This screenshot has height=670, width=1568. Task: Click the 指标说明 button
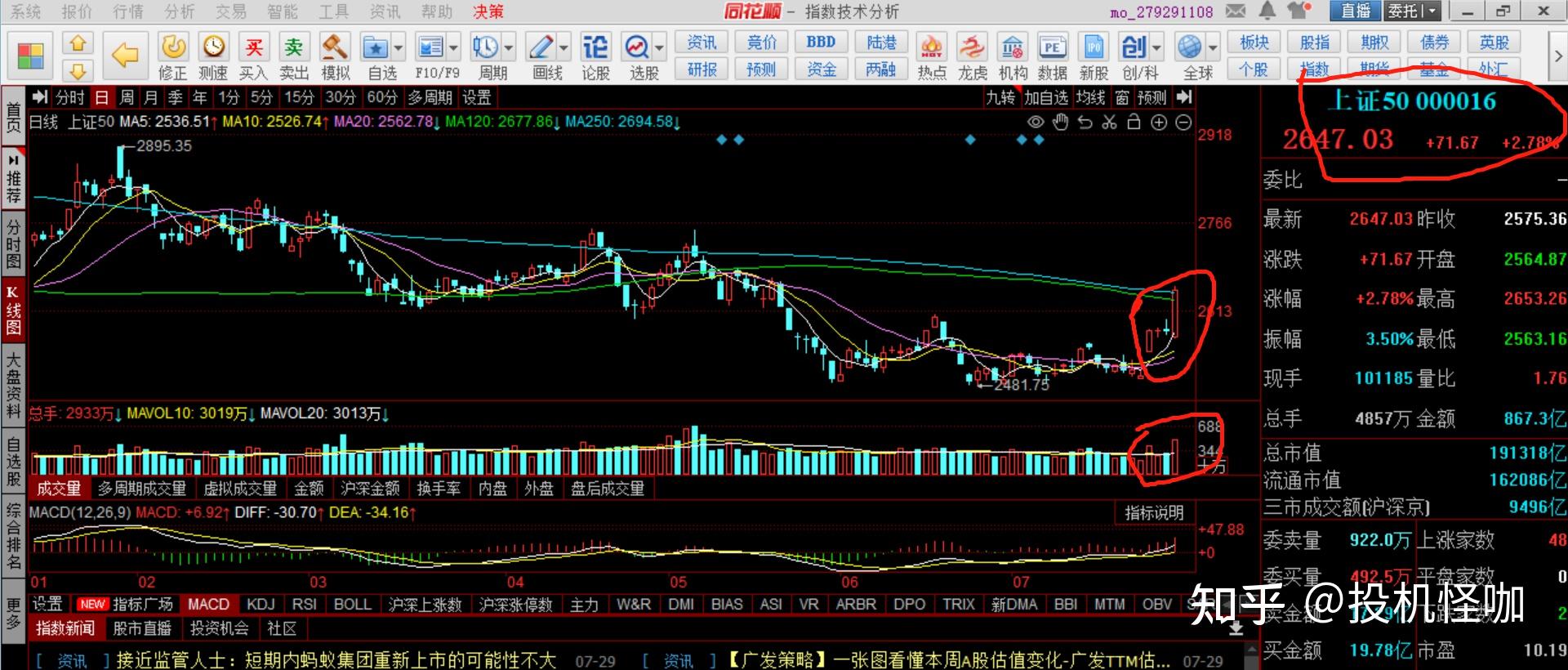(x=1154, y=513)
